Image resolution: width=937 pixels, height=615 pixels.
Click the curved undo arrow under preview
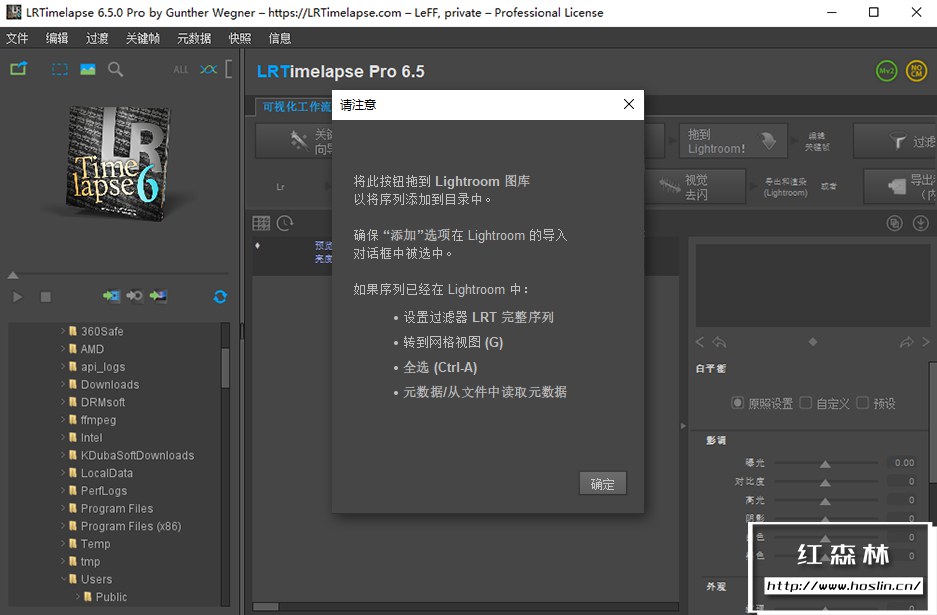719,342
